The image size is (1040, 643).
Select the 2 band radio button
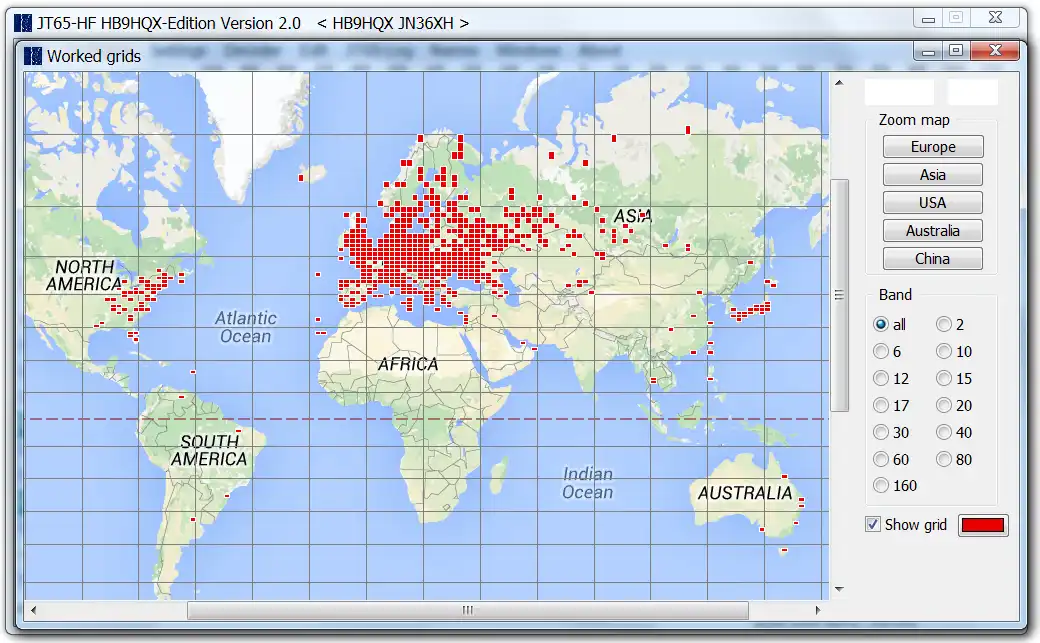coord(944,324)
